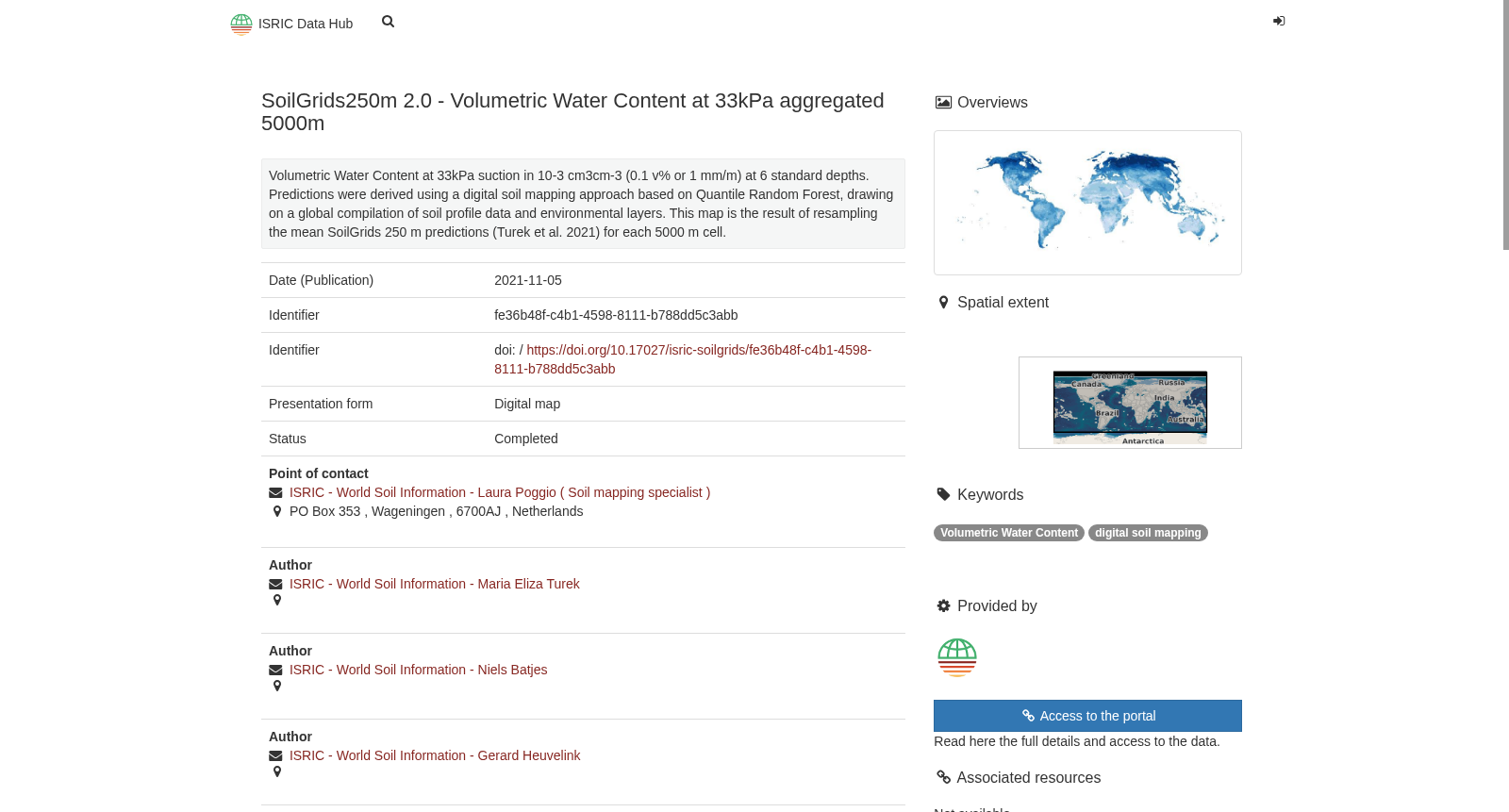Click the ISRIC provider globe logo
Screen dimensions: 1509x812
point(957,657)
